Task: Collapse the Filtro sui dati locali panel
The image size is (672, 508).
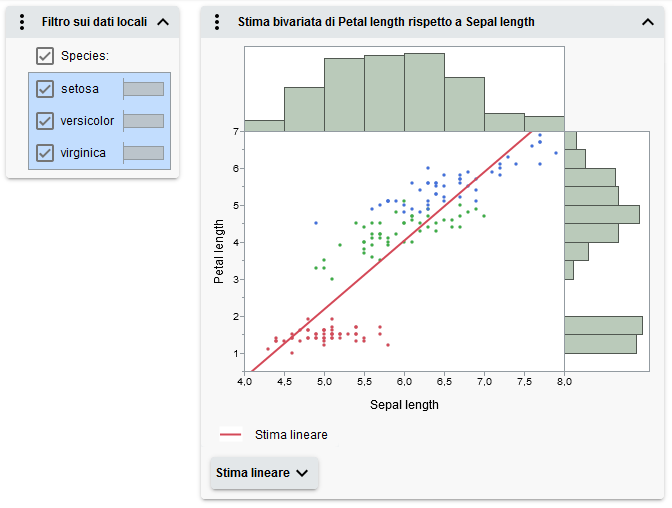Action: click(x=164, y=21)
